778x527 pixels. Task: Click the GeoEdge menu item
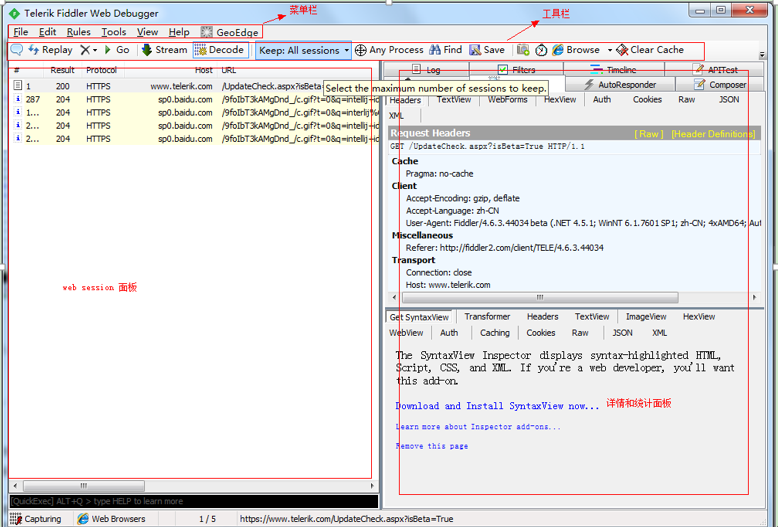230,32
